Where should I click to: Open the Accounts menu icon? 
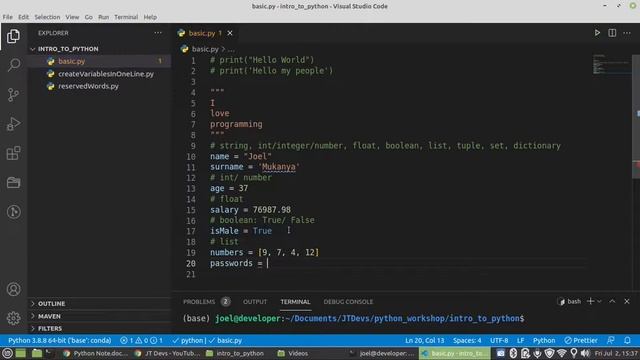(x=13, y=289)
